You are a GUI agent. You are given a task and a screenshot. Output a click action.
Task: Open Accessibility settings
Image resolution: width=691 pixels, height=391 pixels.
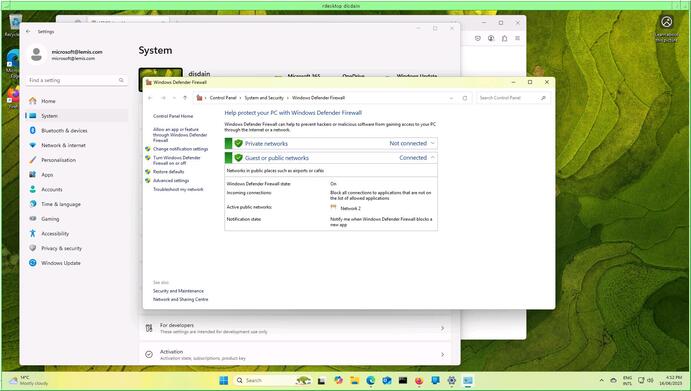(76, 234)
